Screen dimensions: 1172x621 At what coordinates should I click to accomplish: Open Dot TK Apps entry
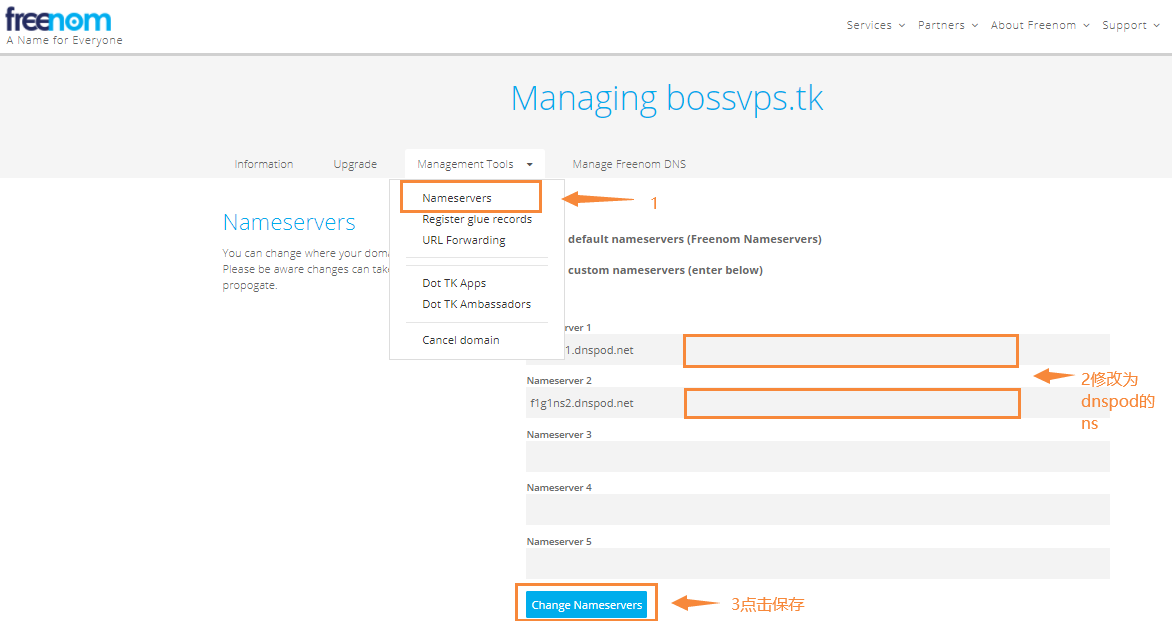(x=454, y=283)
